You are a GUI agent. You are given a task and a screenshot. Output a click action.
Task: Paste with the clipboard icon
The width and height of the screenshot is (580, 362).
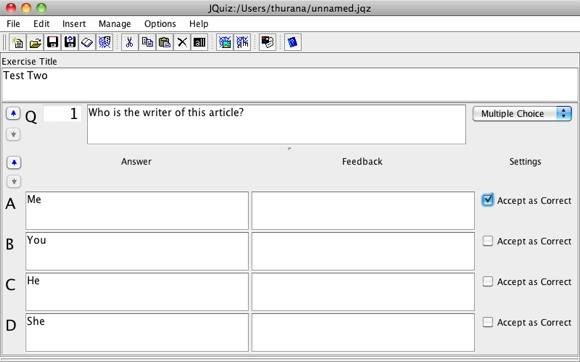click(165, 43)
